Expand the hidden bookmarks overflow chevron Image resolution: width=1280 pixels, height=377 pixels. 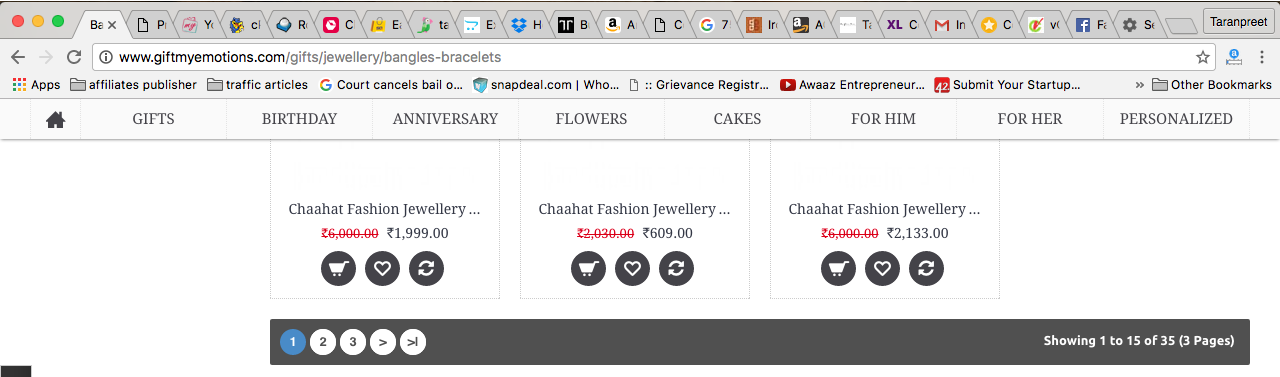[x=1140, y=85]
